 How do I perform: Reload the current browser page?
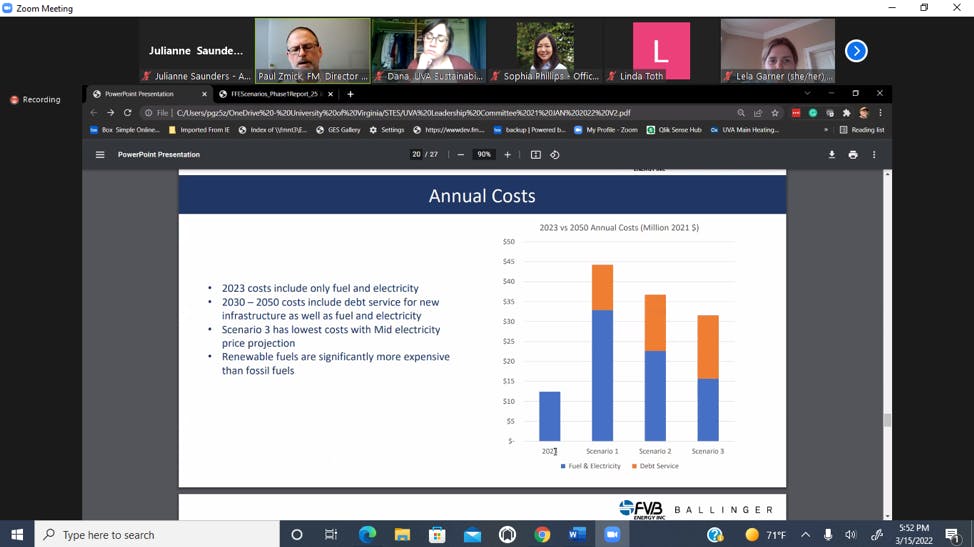point(127,113)
